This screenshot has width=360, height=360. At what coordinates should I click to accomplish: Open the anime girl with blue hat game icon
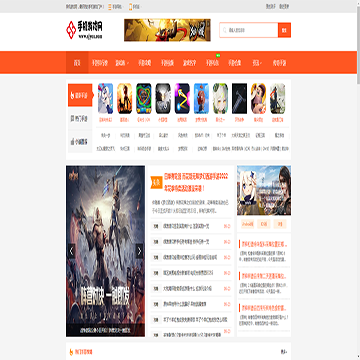pyautogui.click(x=105, y=99)
